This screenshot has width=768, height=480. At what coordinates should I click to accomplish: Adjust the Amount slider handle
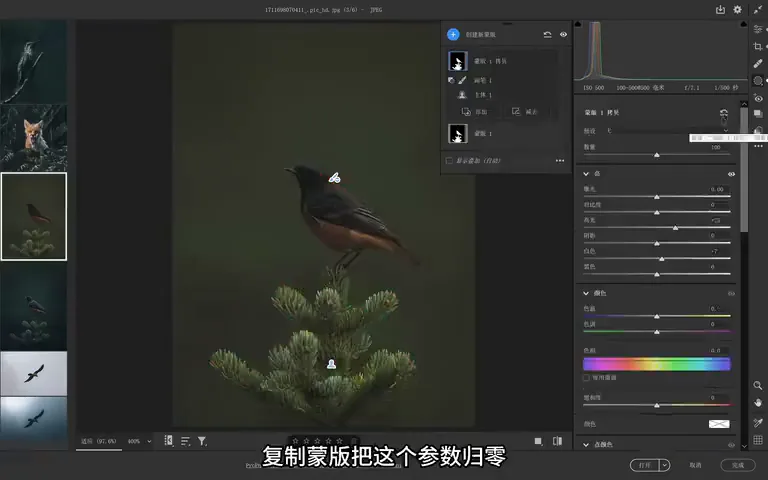[x=657, y=155]
